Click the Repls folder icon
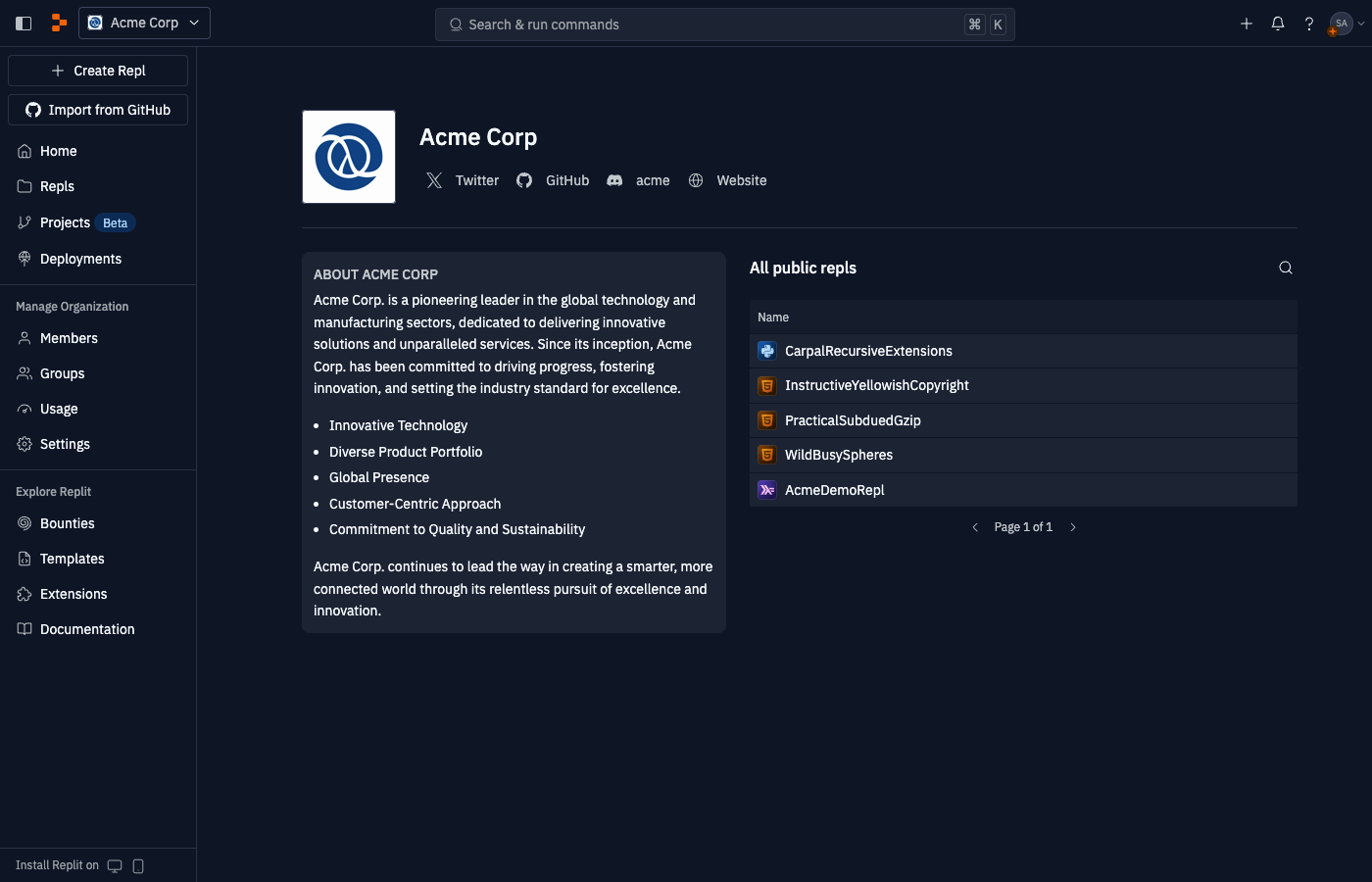The height and width of the screenshot is (882, 1372). coord(24,186)
